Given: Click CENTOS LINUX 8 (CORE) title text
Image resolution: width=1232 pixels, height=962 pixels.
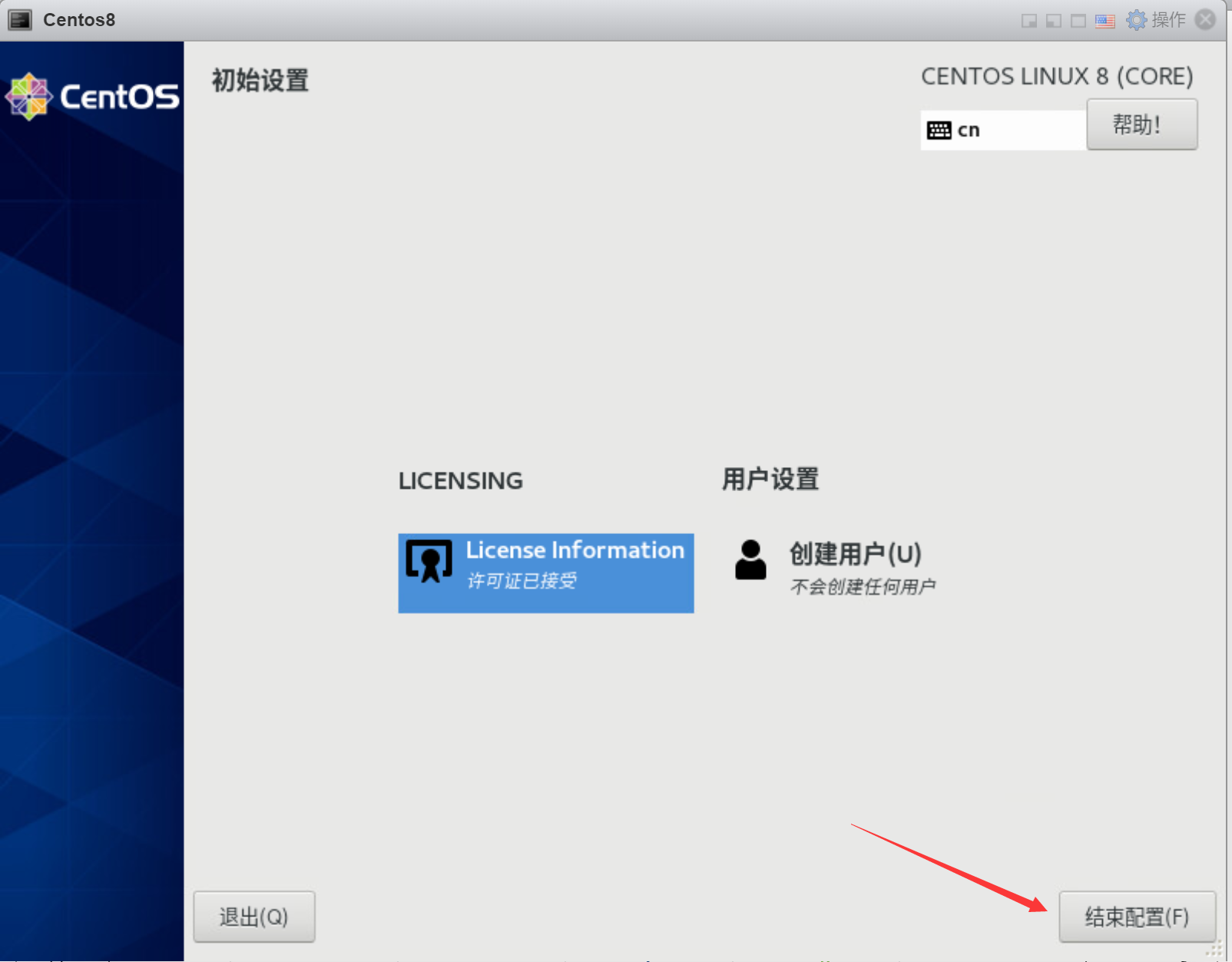Looking at the screenshot, I should tap(1057, 77).
